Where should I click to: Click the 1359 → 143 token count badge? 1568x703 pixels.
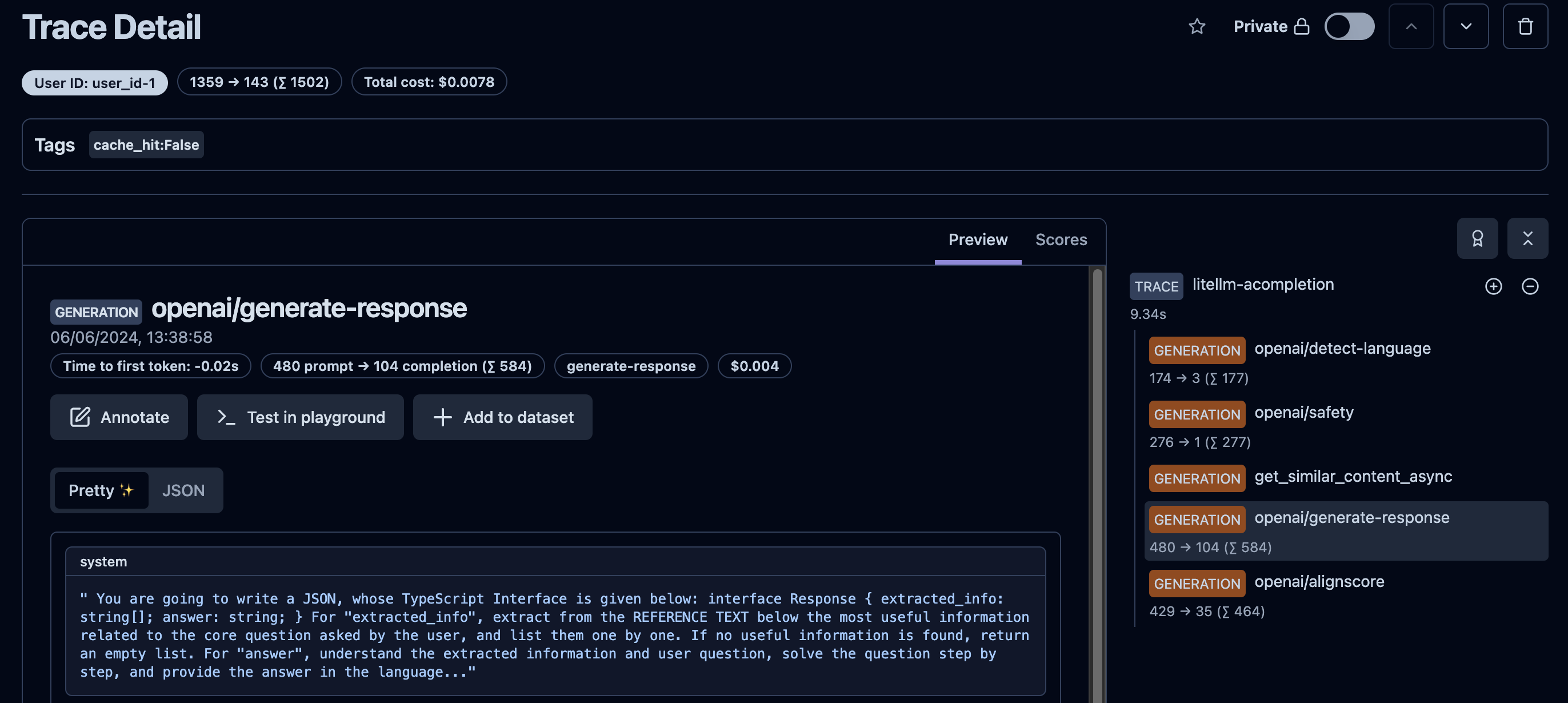pyautogui.click(x=259, y=82)
